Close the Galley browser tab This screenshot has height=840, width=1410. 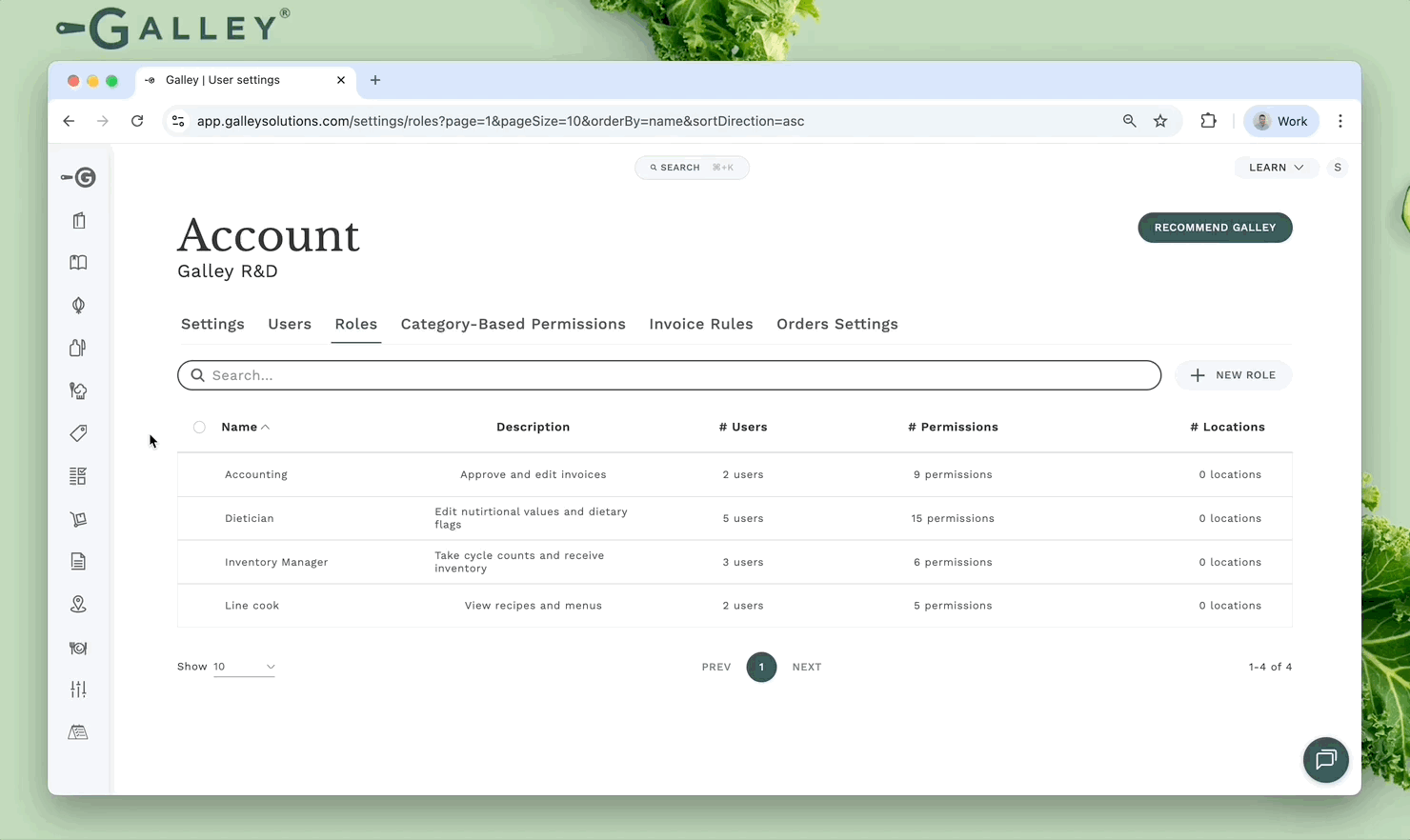(x=341, y=80)
